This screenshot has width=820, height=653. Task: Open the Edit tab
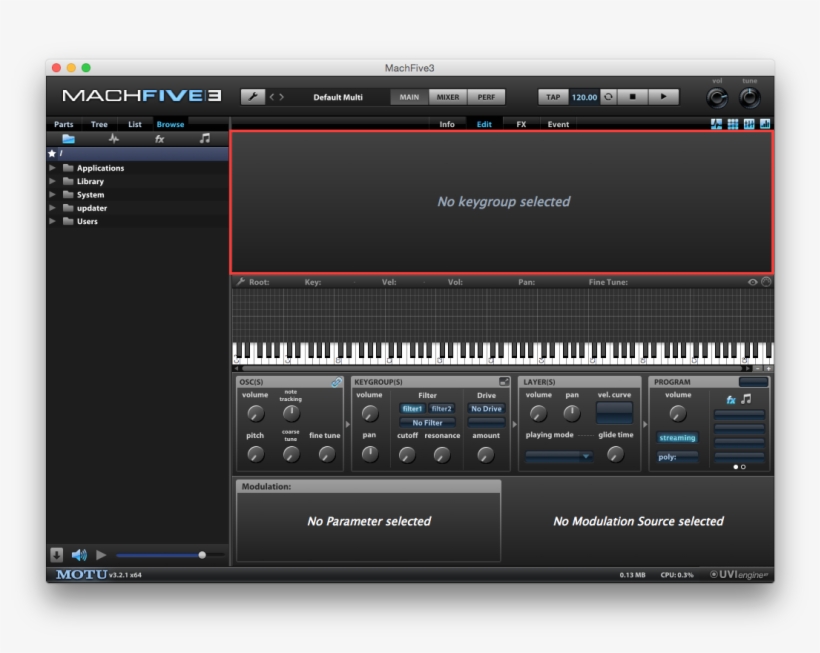click(x=484, y=124)
